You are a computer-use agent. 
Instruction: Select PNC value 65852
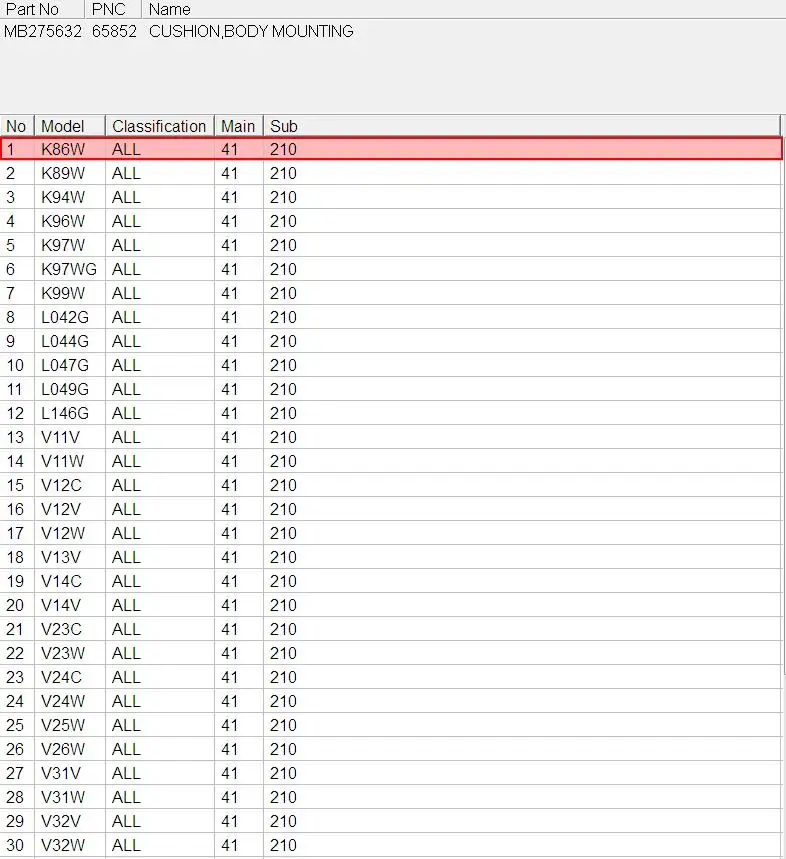114,31
